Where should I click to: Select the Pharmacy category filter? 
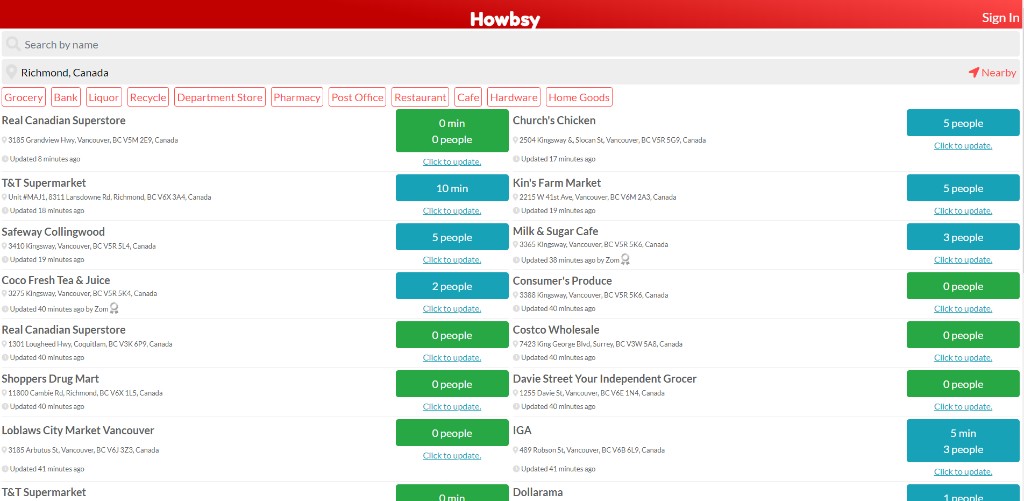click(x=297, y=98)
